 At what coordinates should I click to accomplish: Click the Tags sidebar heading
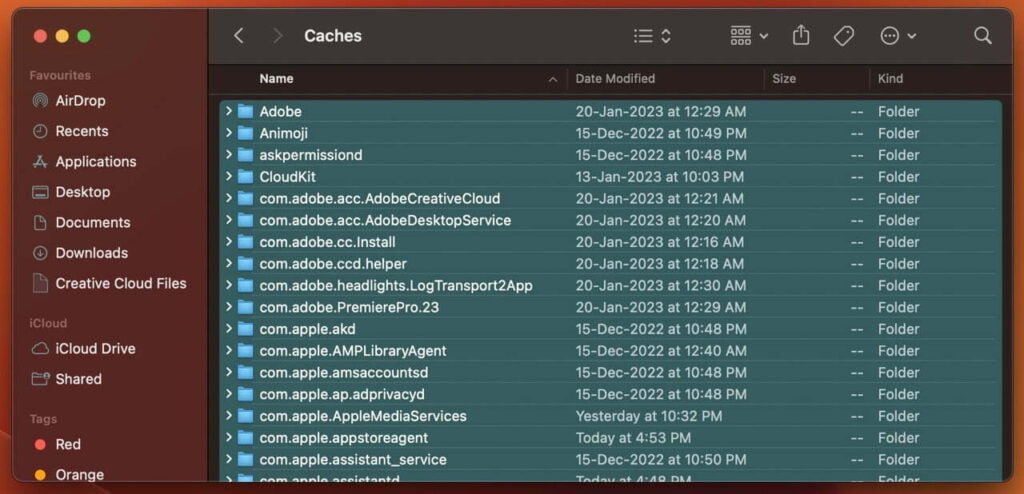pos(43,419)
